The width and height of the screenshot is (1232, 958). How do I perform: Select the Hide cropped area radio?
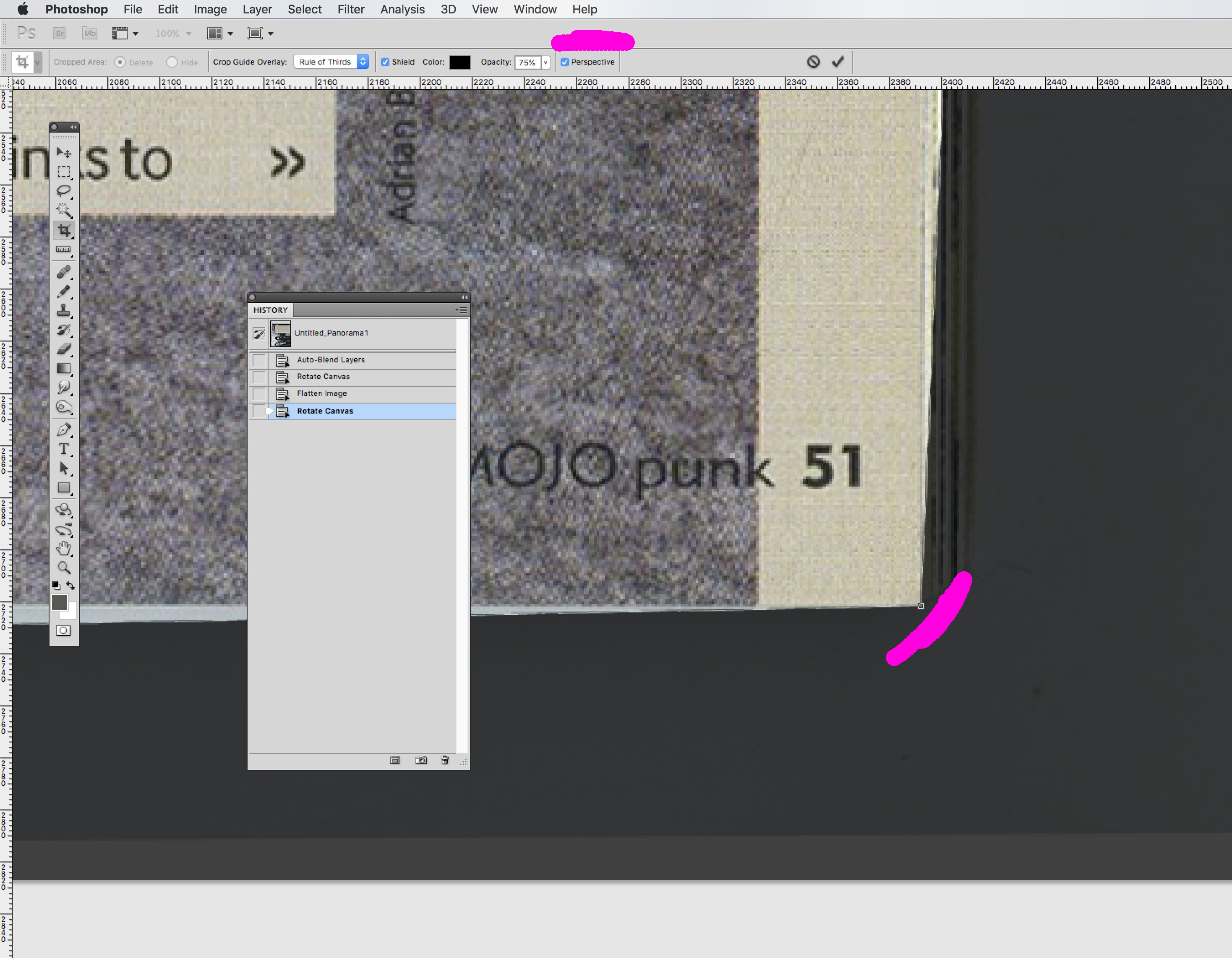172,62
